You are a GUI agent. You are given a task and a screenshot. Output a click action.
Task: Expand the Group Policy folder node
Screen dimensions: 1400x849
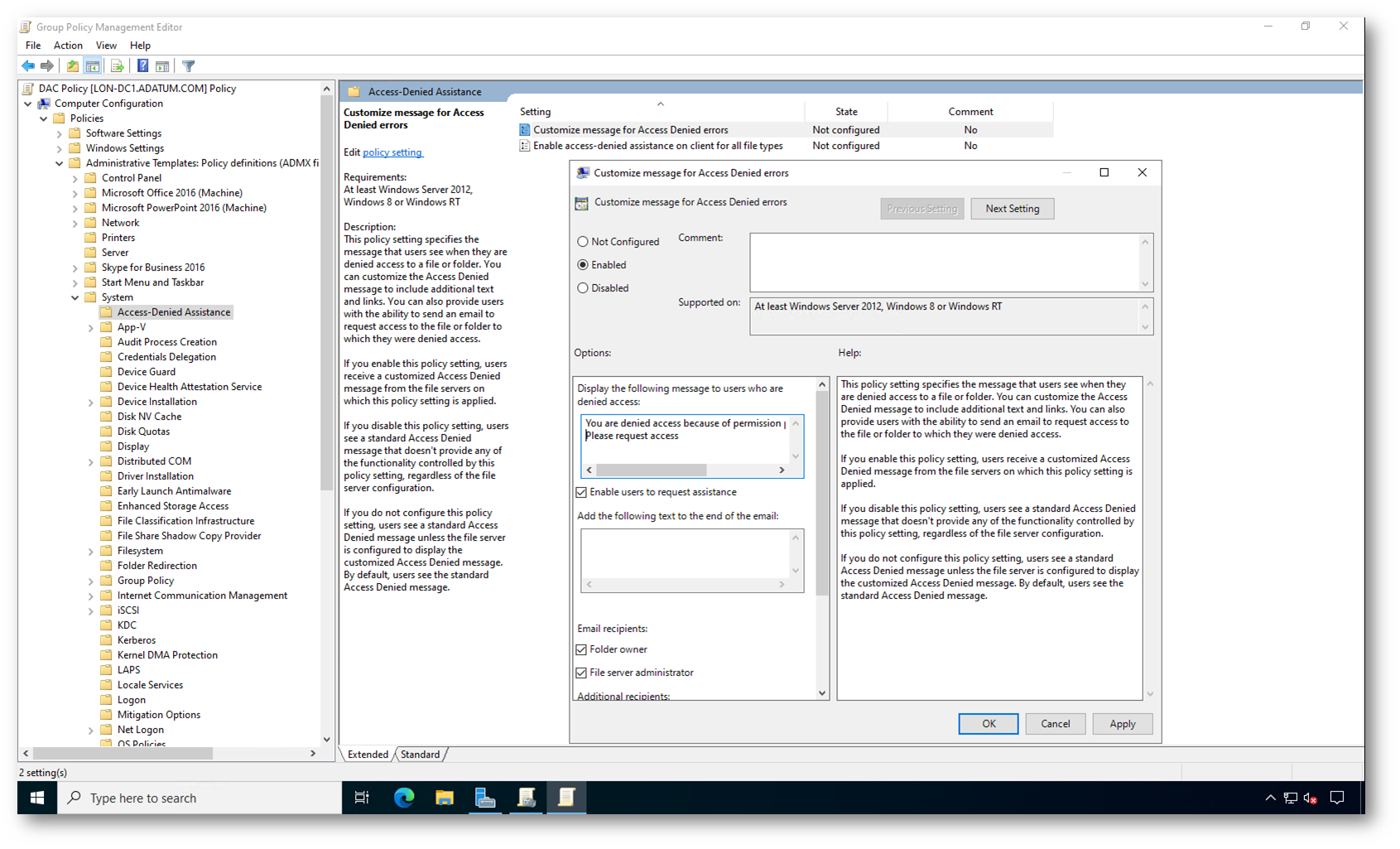click(91, 581)
